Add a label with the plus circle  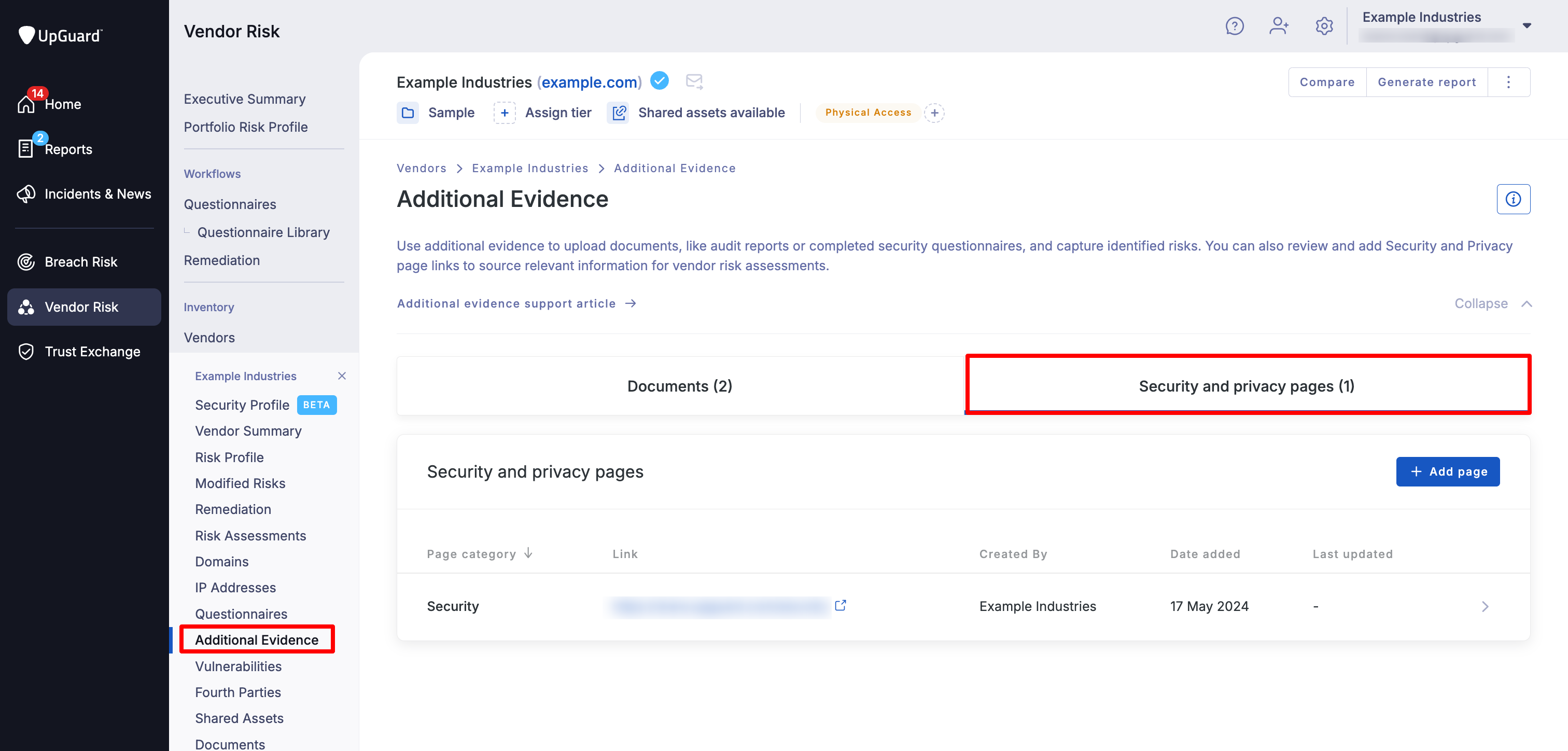pyautogui.click(x=934, y=113)
